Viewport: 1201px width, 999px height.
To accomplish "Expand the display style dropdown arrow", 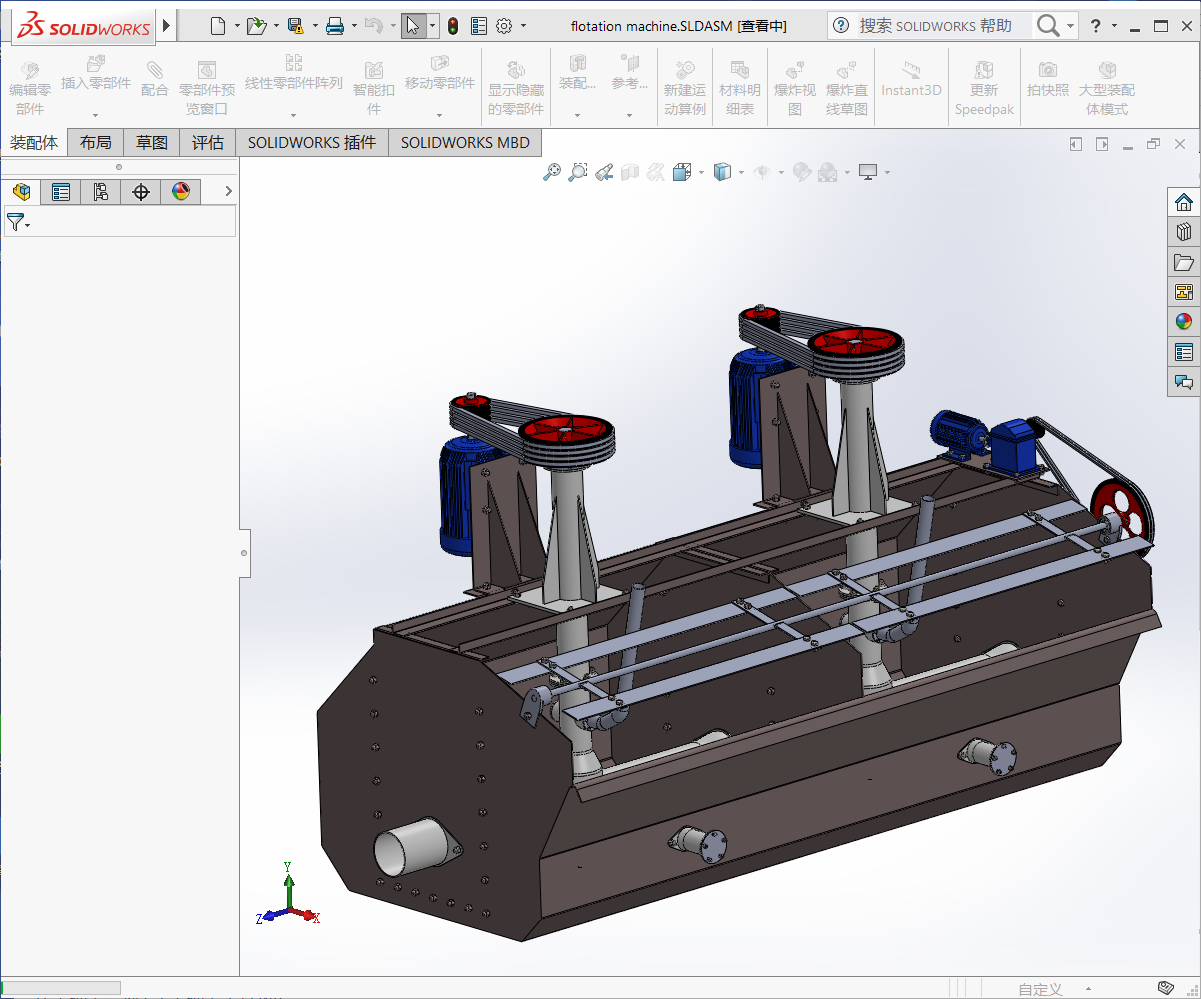I will [741, 173].
